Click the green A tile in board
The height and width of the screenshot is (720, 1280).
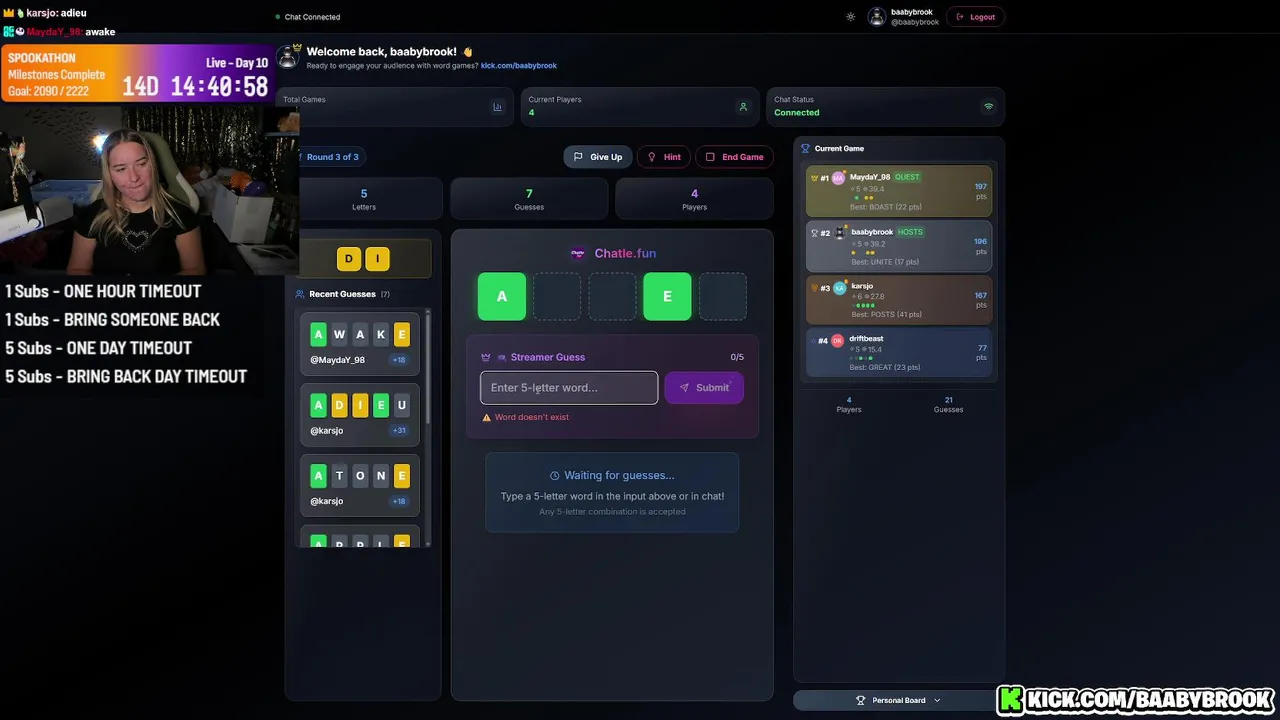point(502,296)
